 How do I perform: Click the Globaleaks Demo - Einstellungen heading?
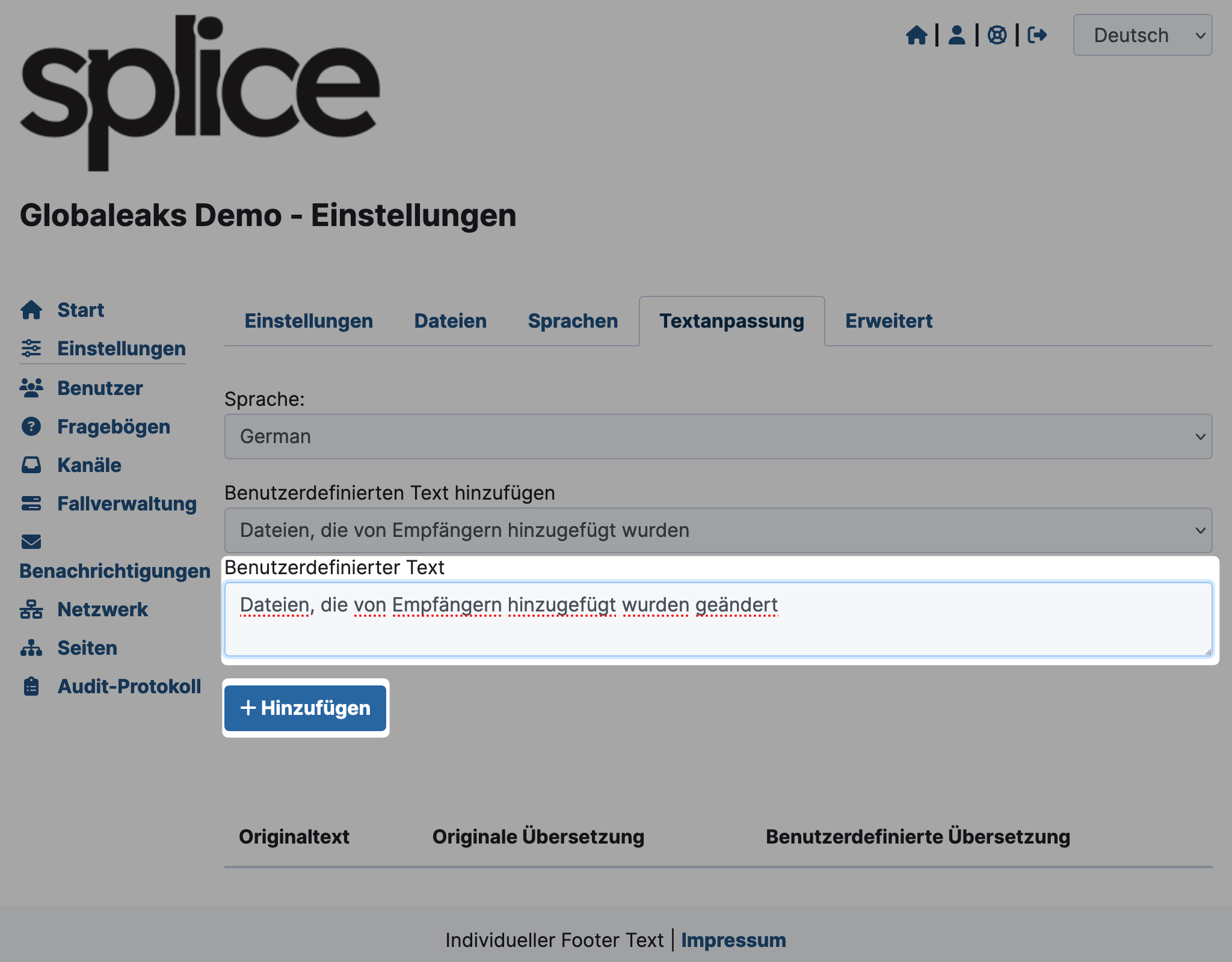(x=268, y=215)
